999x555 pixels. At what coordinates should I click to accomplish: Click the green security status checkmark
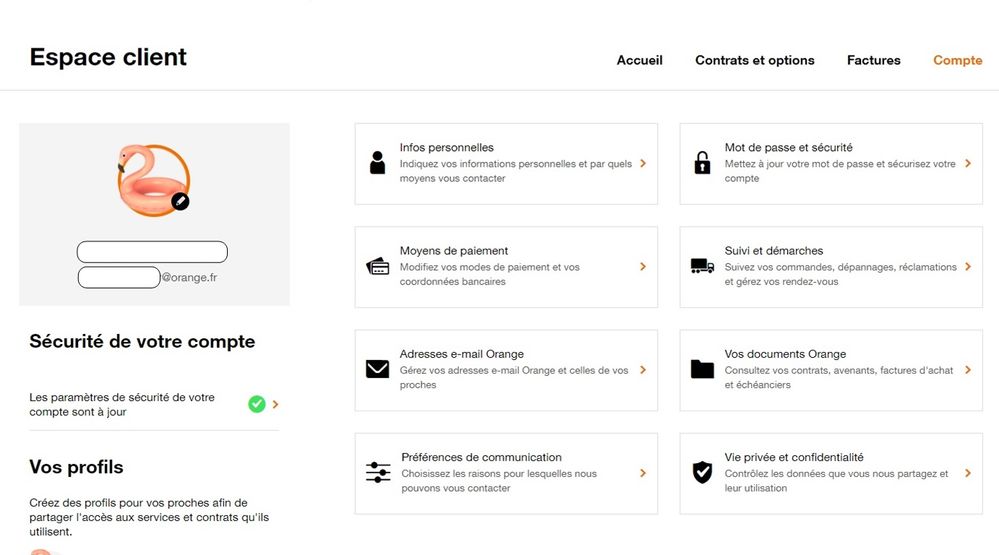[257, 404]
